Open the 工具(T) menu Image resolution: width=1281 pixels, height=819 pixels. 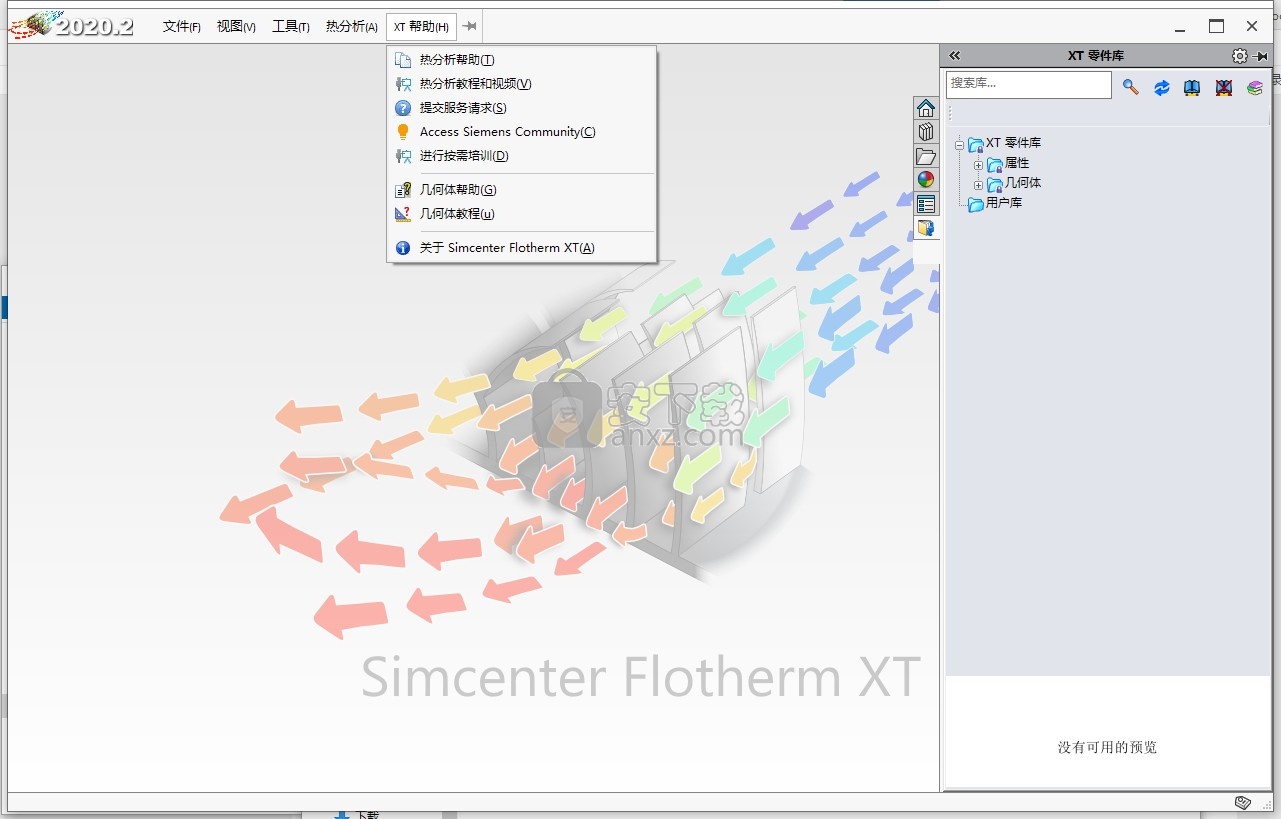[x=291, y=27]
